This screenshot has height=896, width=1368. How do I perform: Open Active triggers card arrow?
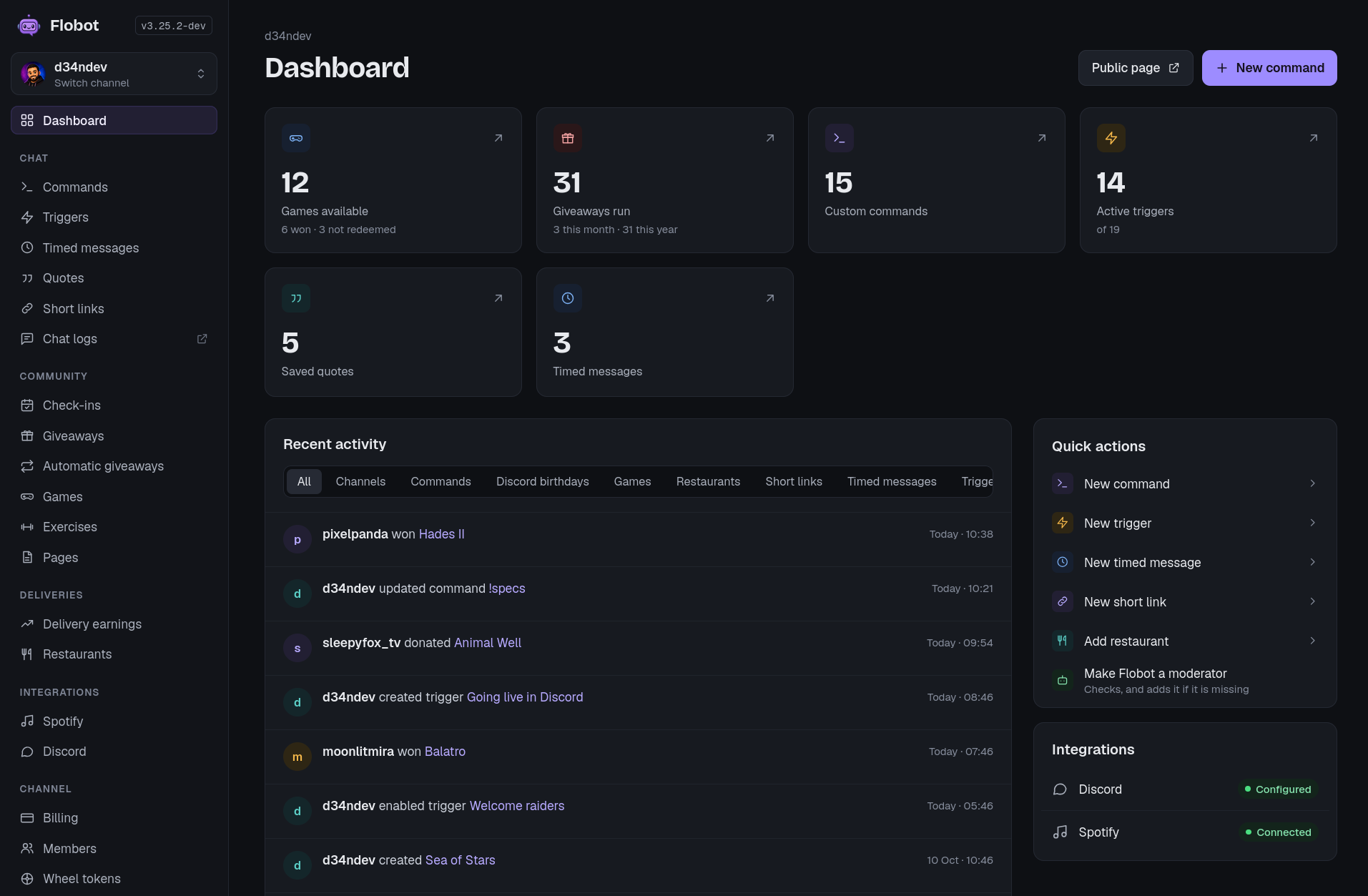coord(1314,138)
